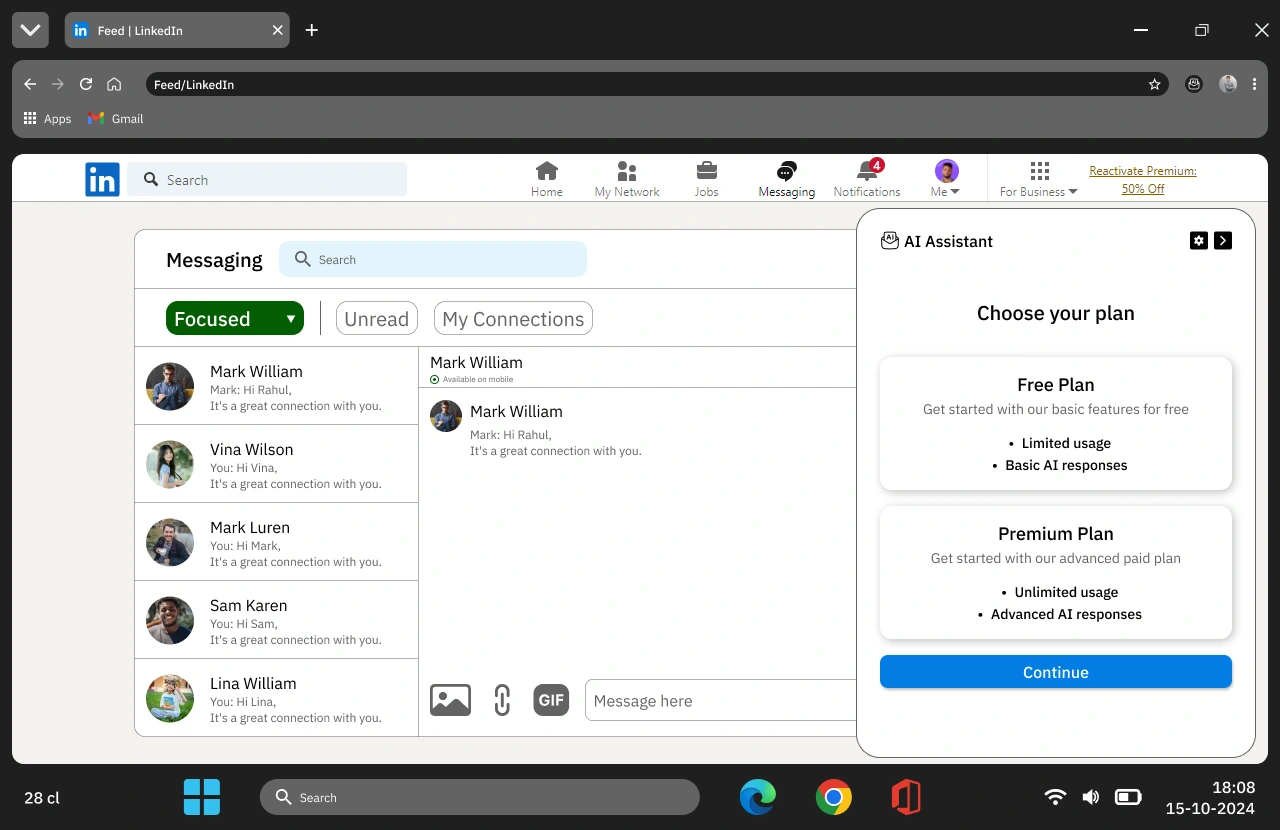Expand the Focused filter dropdown
This screenshot has height=830, width=1280.
(x=235, y=318)
